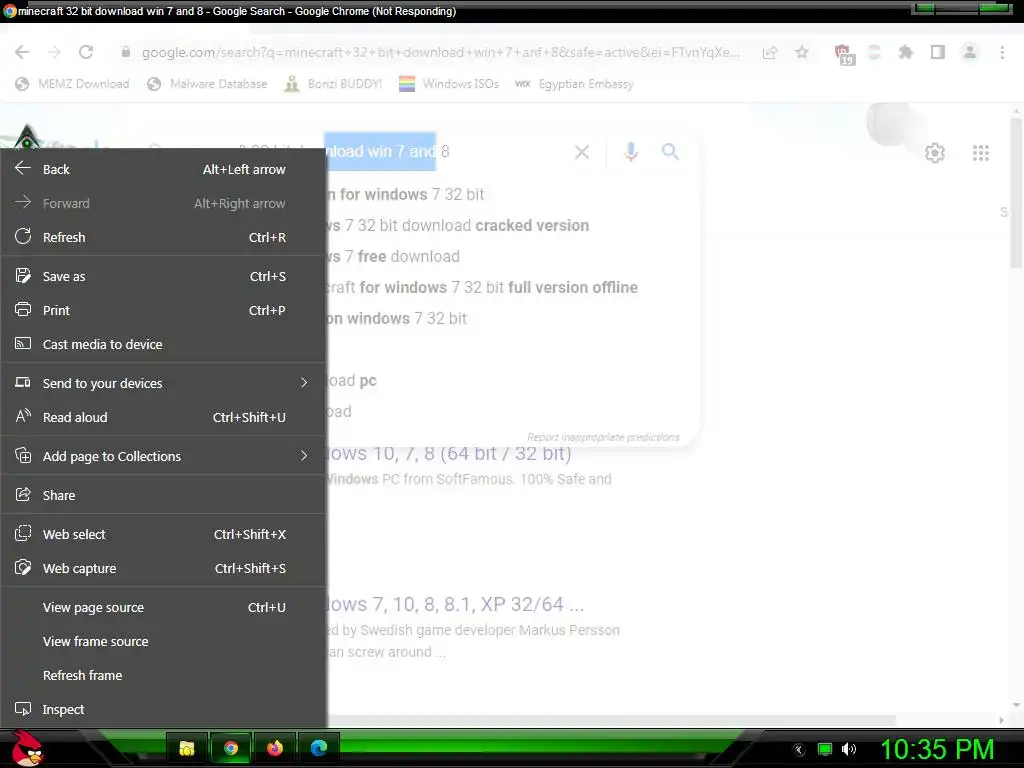Open Edge from the taskbar
The height and width of the screenshot is (768, 1024).
319,748
